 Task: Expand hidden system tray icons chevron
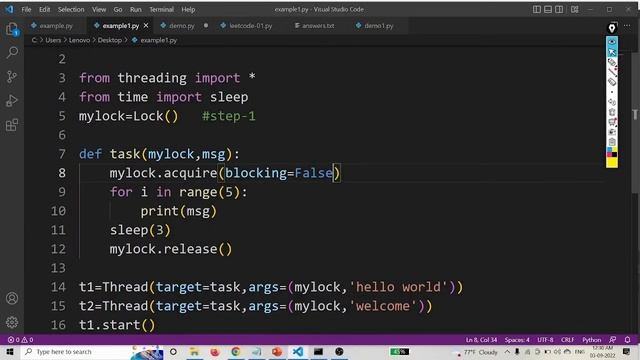(x=507, y=351)
